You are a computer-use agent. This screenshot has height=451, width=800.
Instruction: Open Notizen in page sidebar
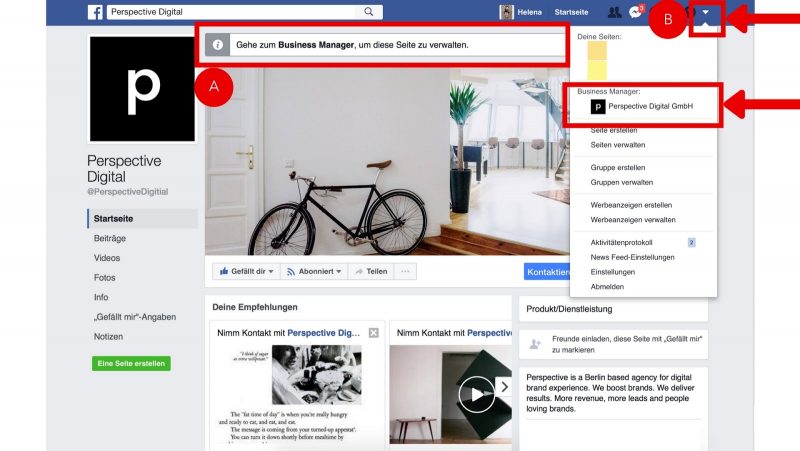click(x=108, y=337)
